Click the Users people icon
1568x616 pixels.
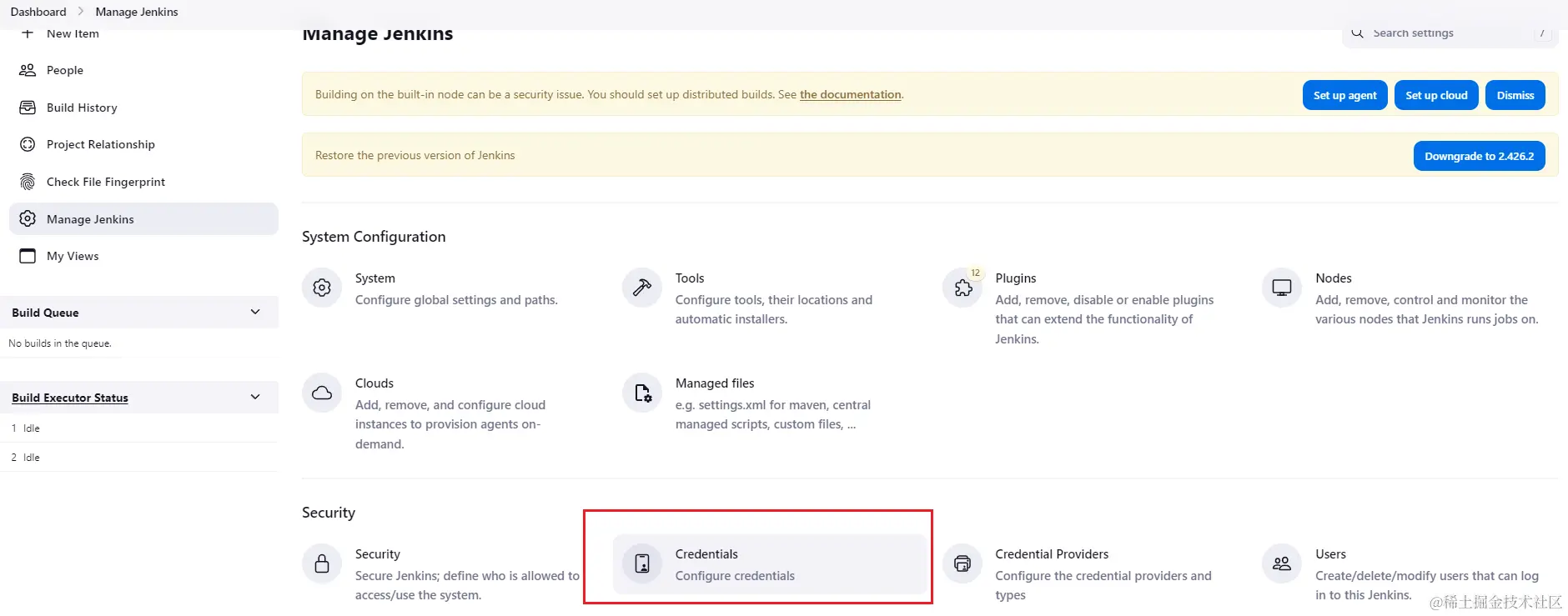tap(1282, 564)
